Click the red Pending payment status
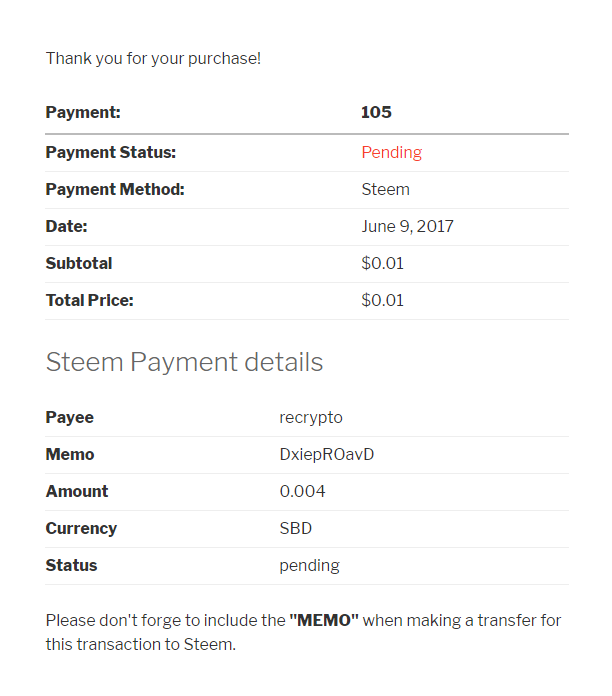Image resolution: width=612 pixels, height=696 pixels. coord(391,152)
